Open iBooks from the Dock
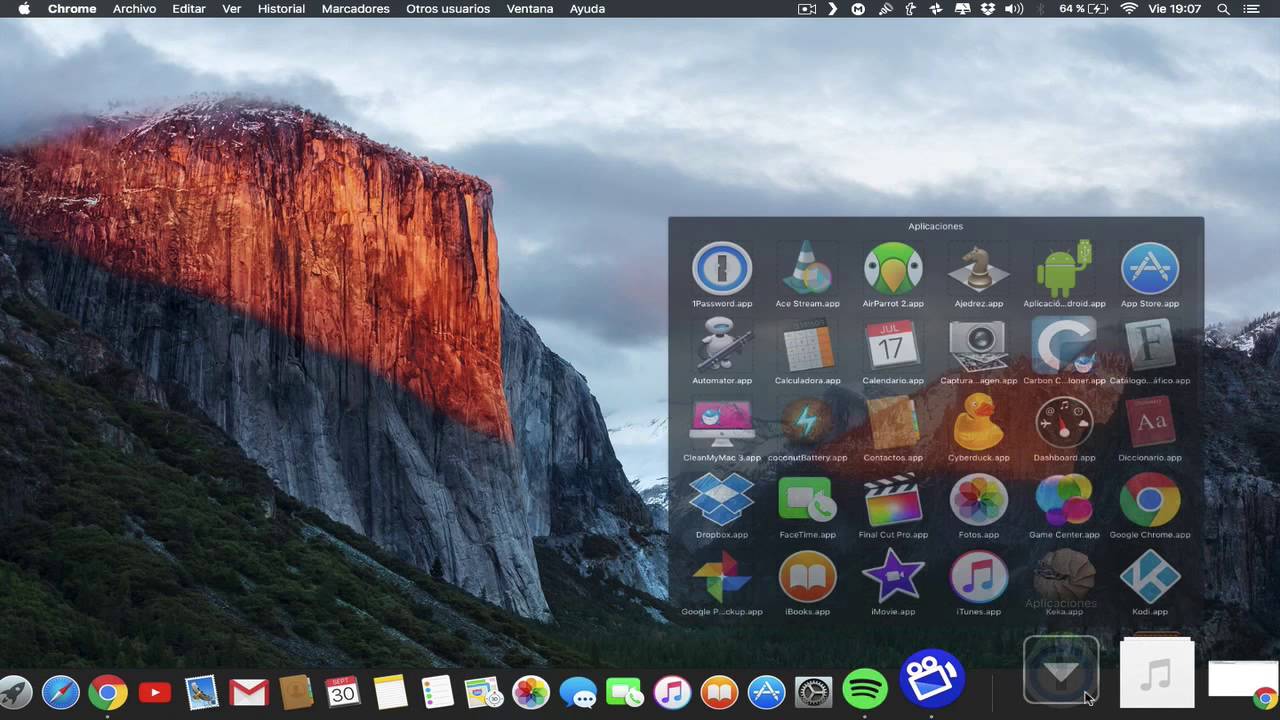Viewport: 1280px width, 720px height. 719,692
